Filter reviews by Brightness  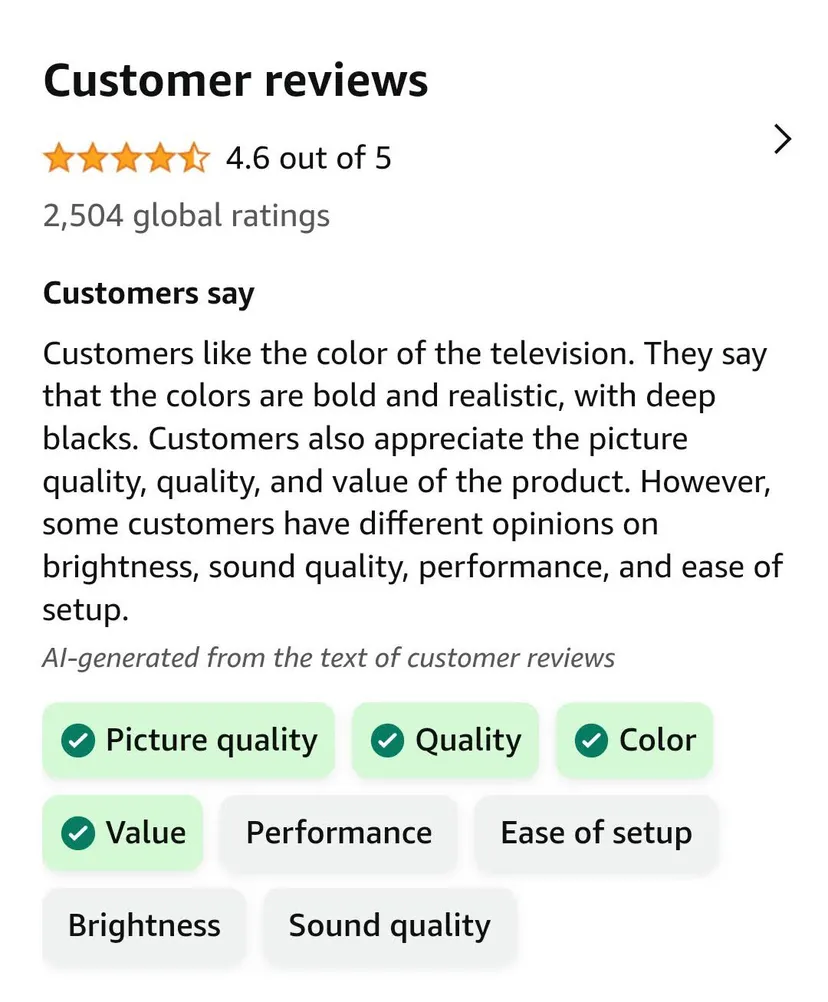(x=144, y=925)
